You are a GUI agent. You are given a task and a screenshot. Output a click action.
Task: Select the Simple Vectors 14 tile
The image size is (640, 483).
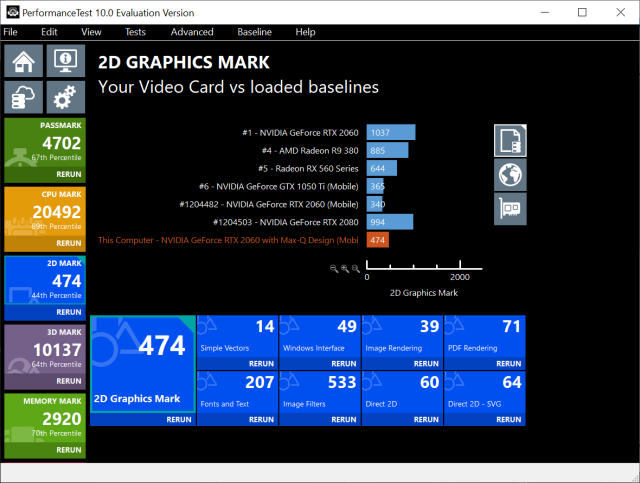238,336
